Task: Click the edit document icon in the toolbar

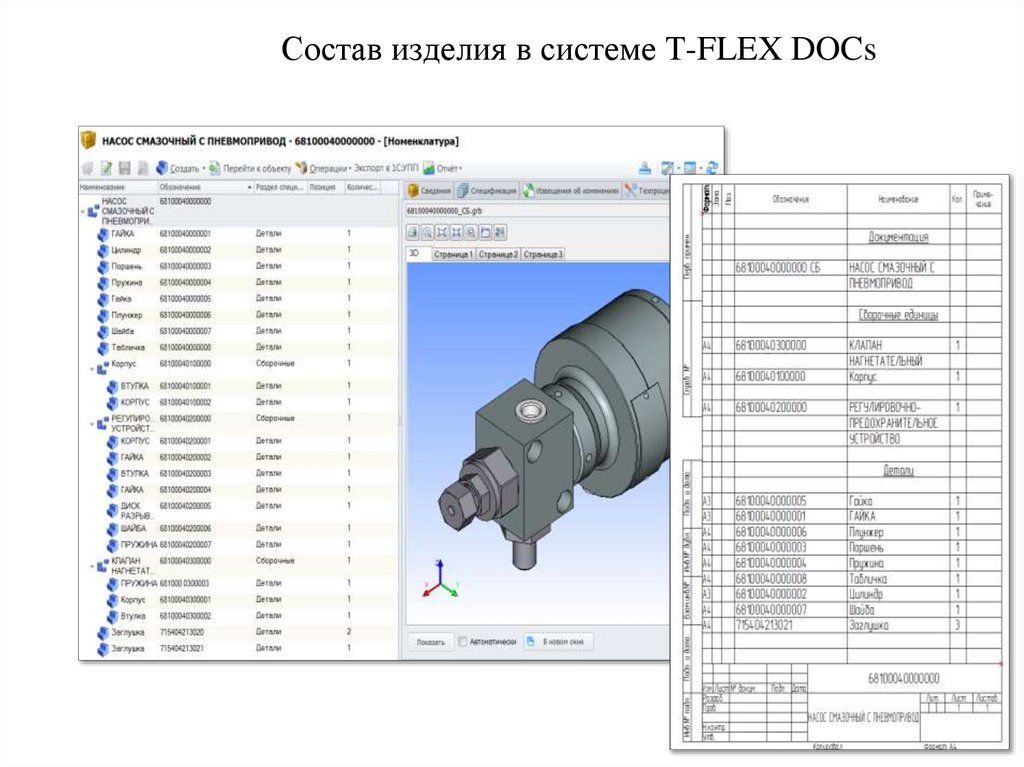Action: (x=106, y=168)
